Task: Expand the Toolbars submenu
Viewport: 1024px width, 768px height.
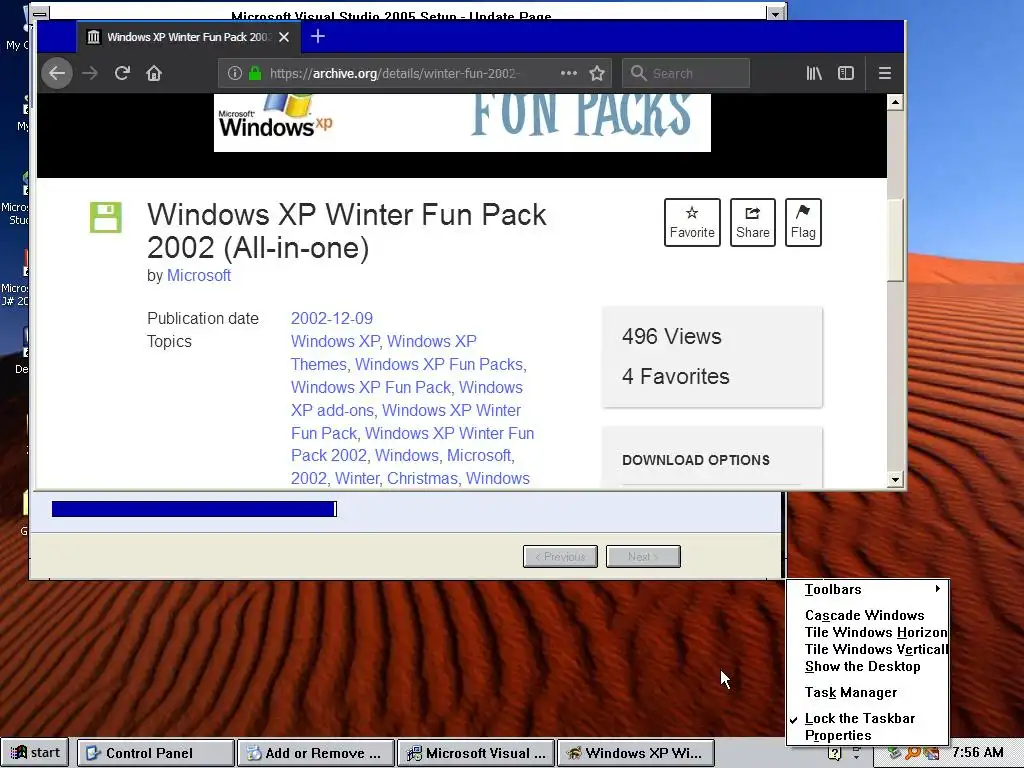Action: point(868,589)
